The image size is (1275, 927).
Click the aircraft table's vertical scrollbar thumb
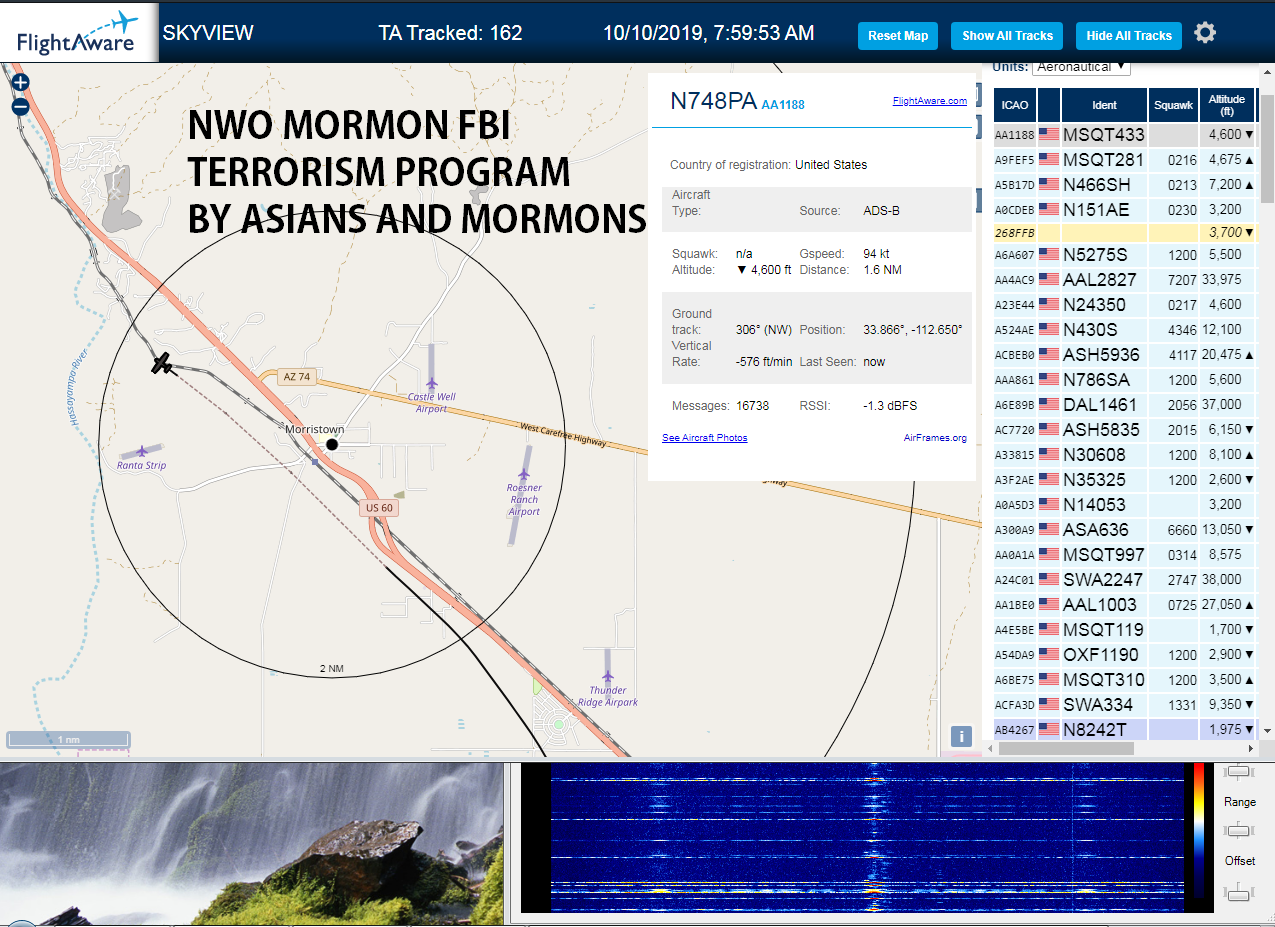(1267, 148)
